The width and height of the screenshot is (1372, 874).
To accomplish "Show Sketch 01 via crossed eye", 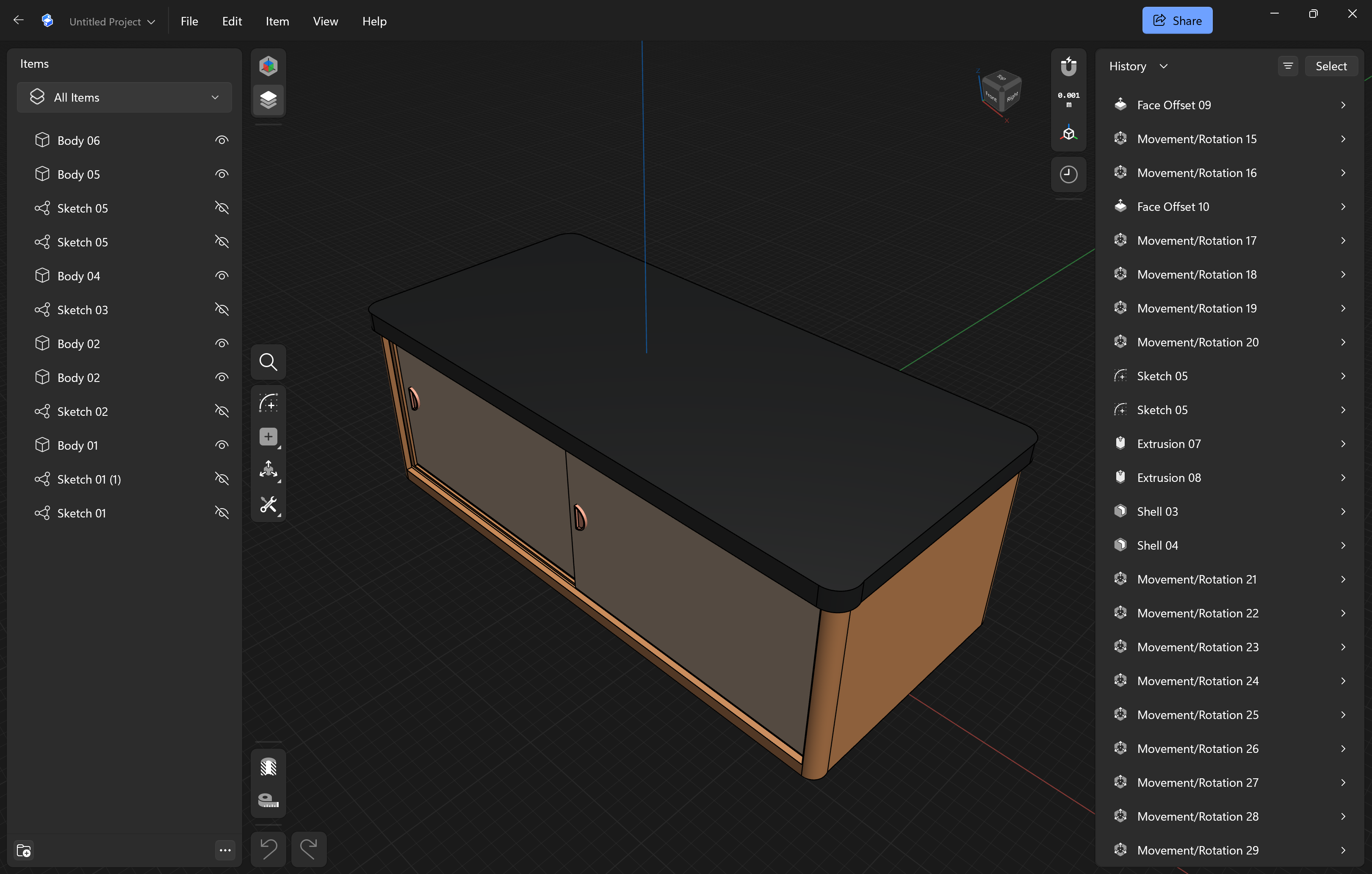I will tap(221, 513).
